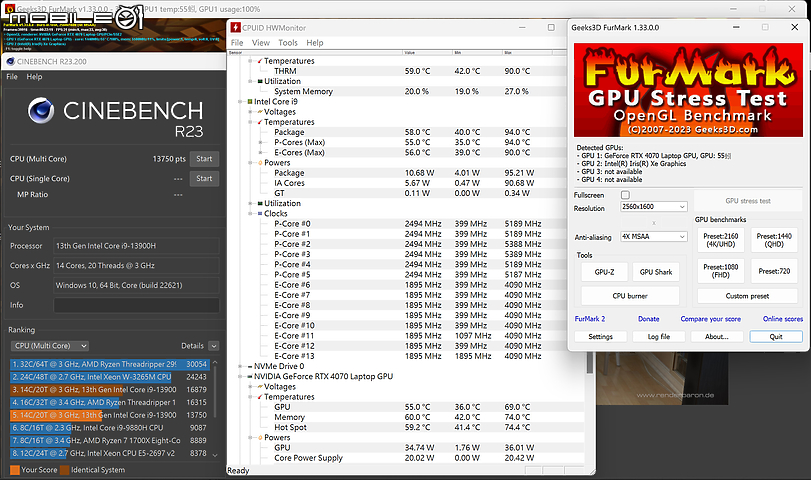The width and height of the screenshot is (811, 480).
Task: Follow the Donate link
Action: point(649,319)
